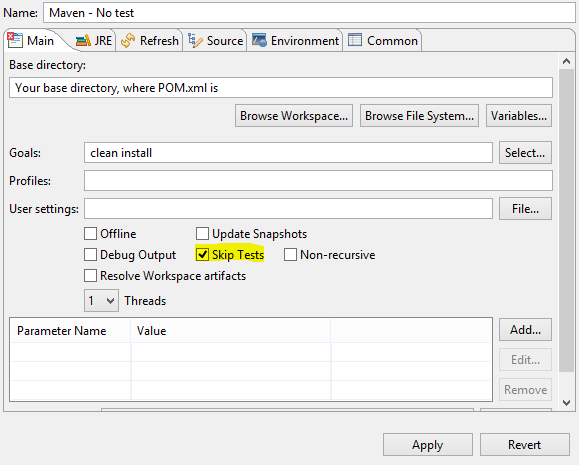Check the Non-recursive checkbox
The image size is (579, 465).
tap(290, 254)
